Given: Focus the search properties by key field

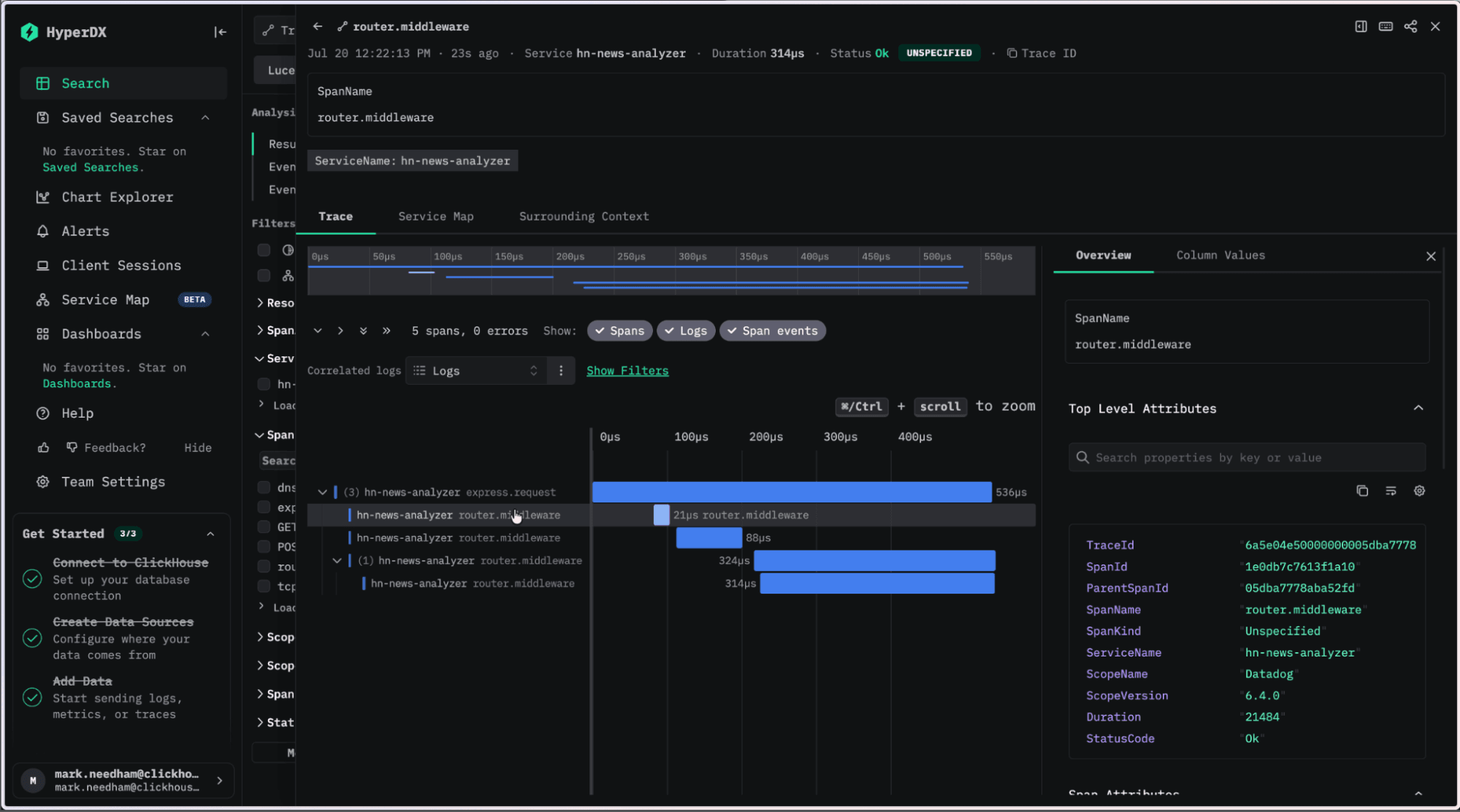Looking at the screenshot, I should tap(1247, 458).
